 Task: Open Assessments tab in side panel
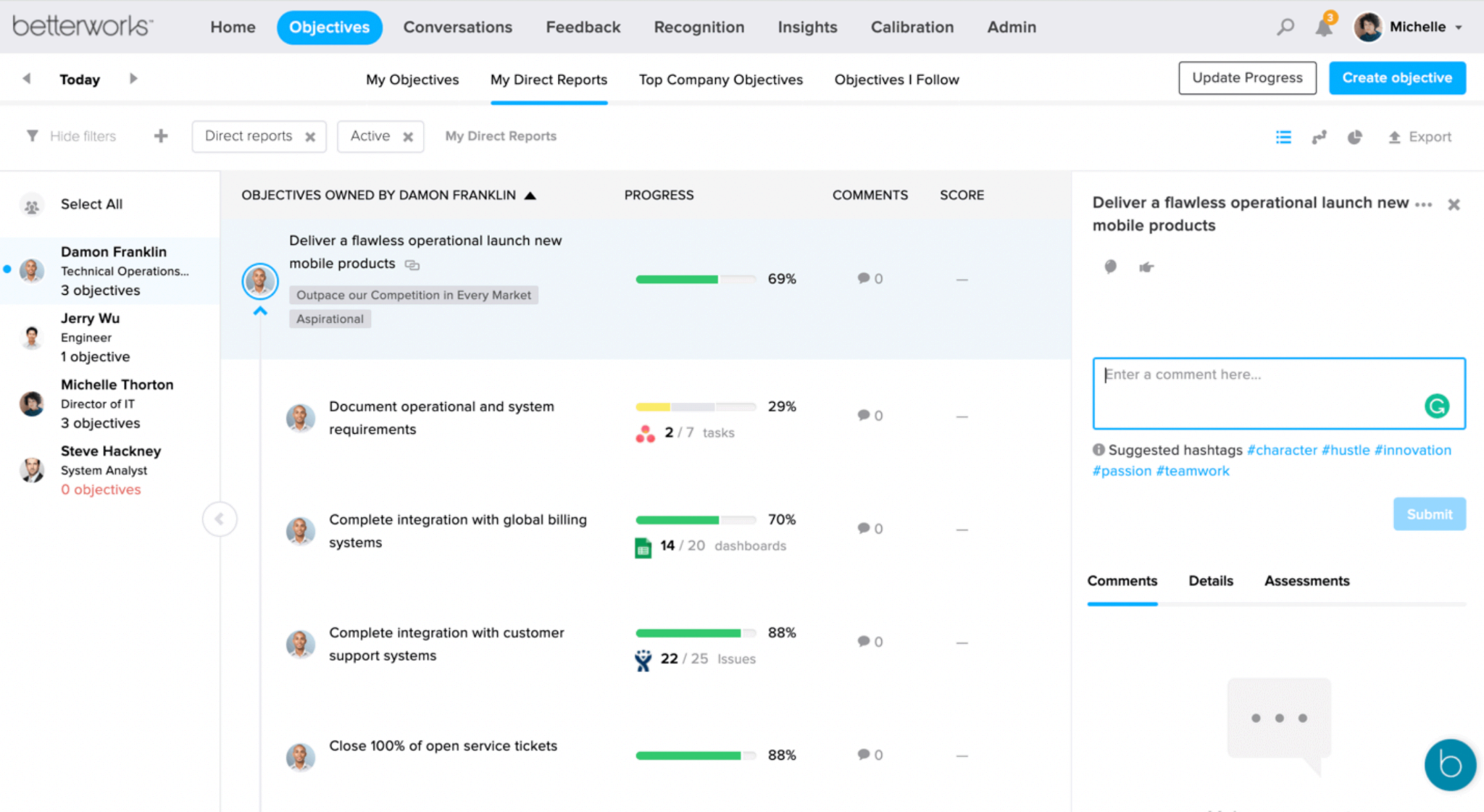(x=1306, y=581)
